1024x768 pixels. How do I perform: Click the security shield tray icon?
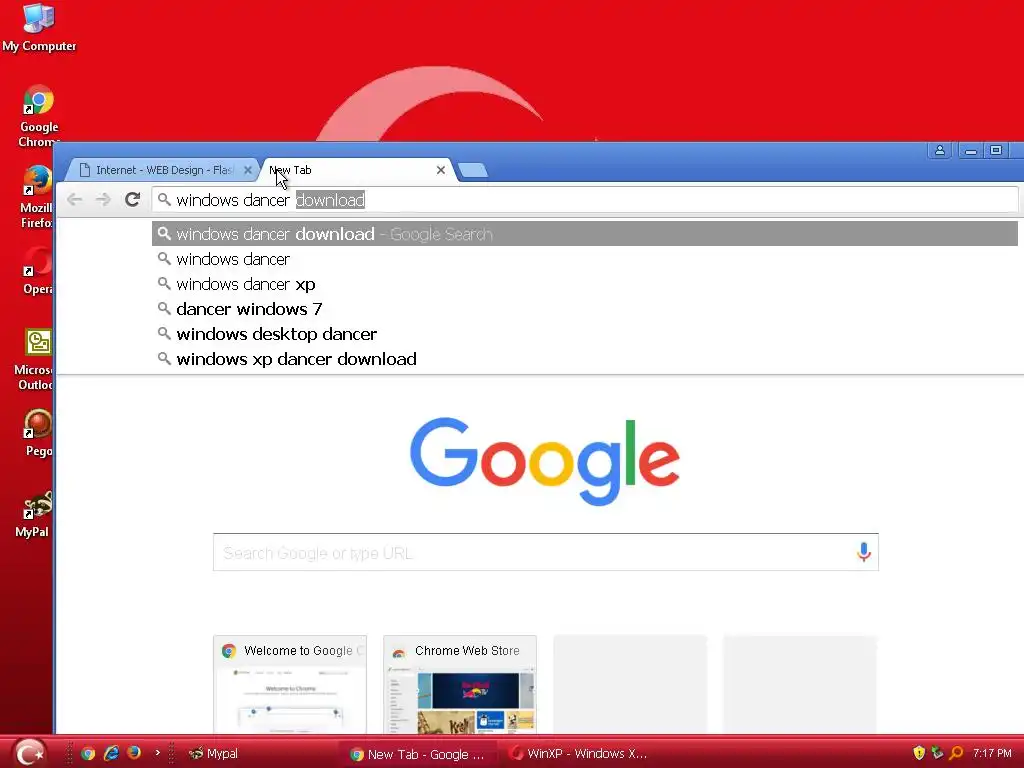pos(919,753)
